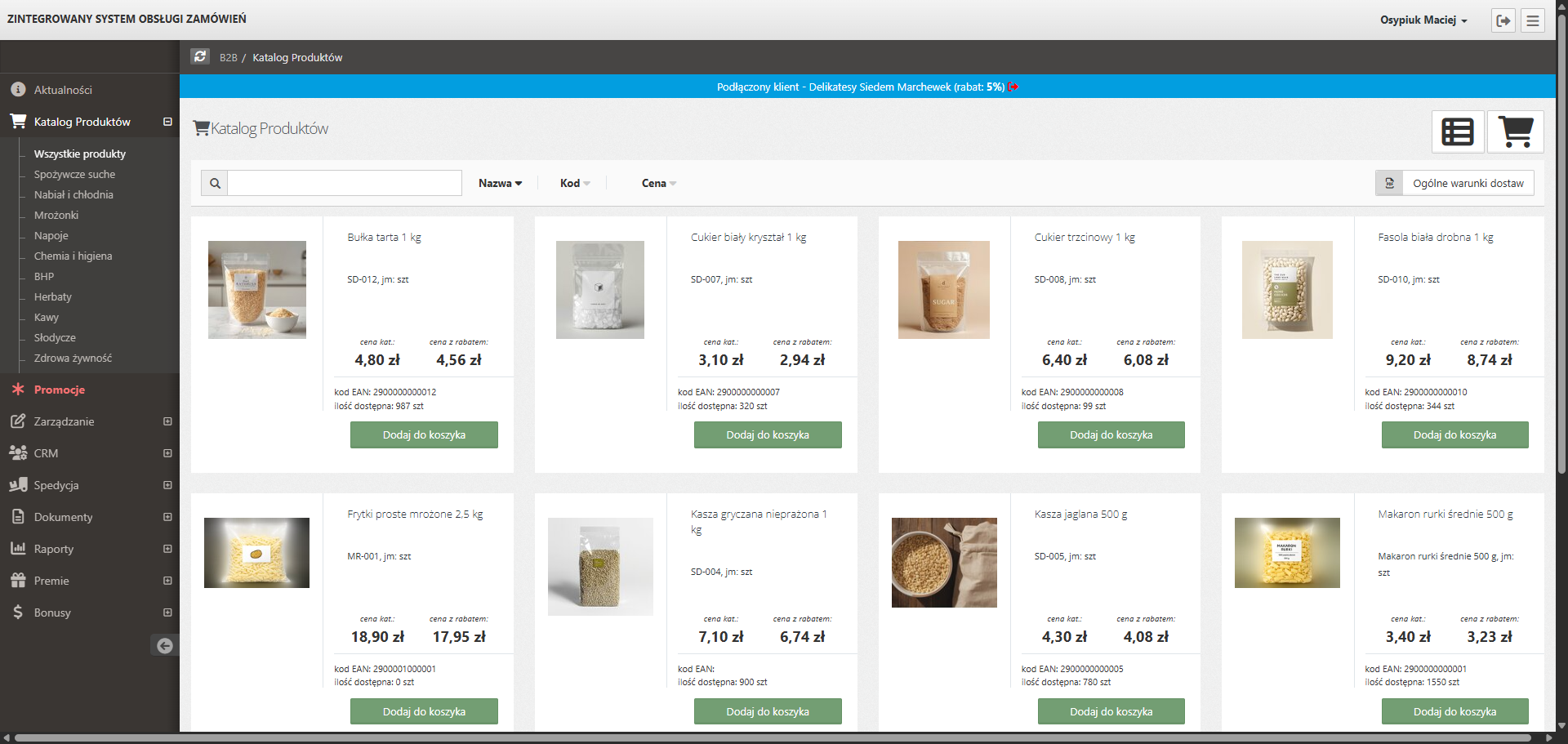
Task: Open the shopping cart icon
Action: (x=1516, y=131)
